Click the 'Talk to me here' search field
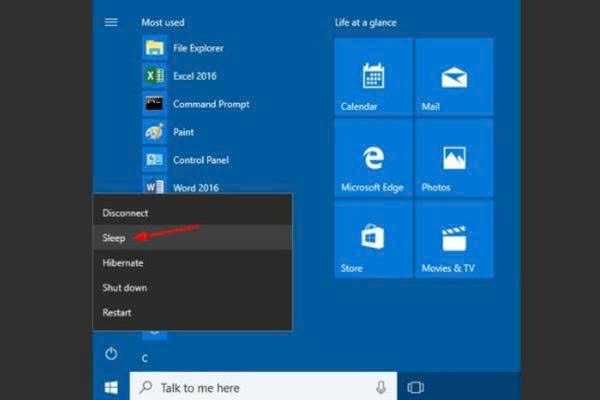This screenshot has width=600, height=400. click(263, 386)
